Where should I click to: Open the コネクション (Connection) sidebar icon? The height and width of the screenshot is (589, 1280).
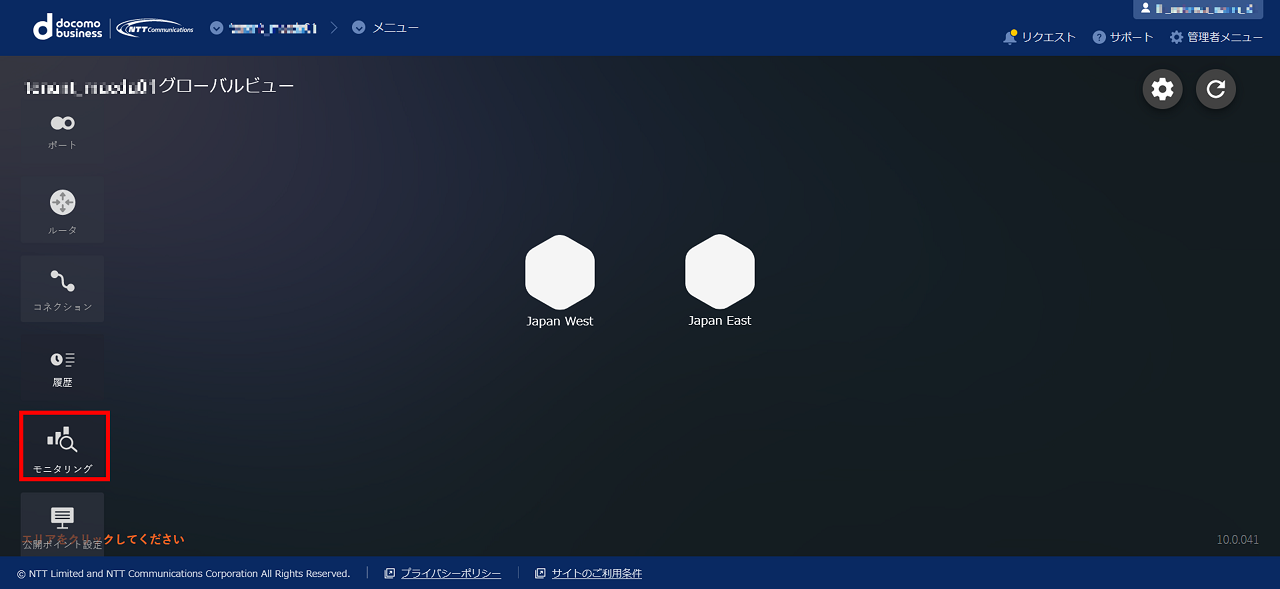pyautogui.click(x=62, y=289)
